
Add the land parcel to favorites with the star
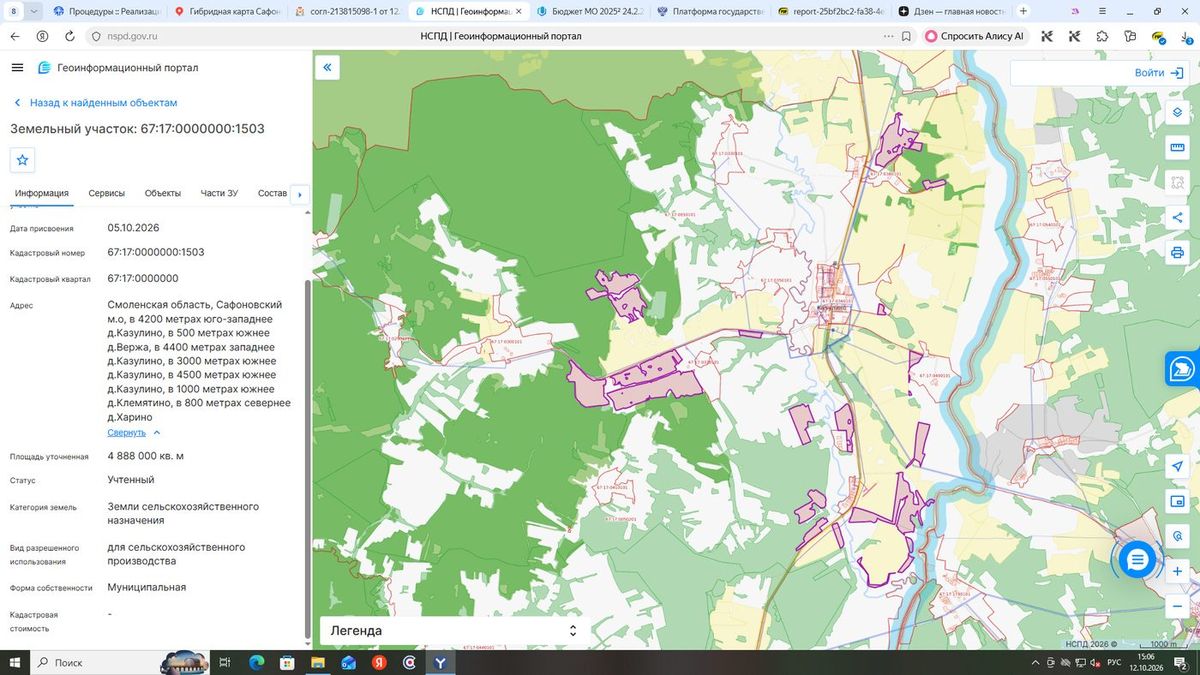pyautogui.click(x=23, y=160)
